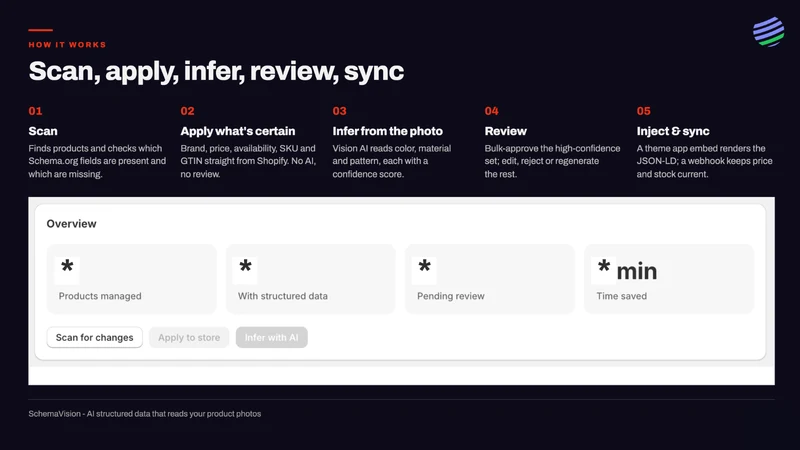Click the 'Vision AI reads color, material' description
Image resolution: width=800 pixels, height=450 pixels.
tap(392, 161)
